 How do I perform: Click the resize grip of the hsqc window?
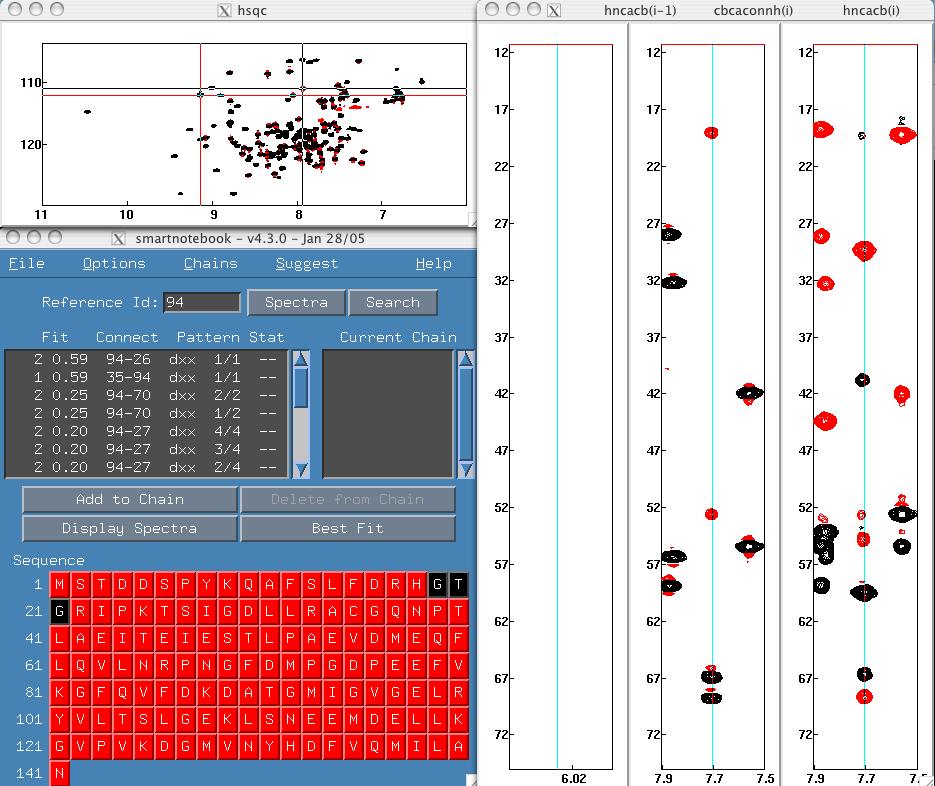coord(472,218)
